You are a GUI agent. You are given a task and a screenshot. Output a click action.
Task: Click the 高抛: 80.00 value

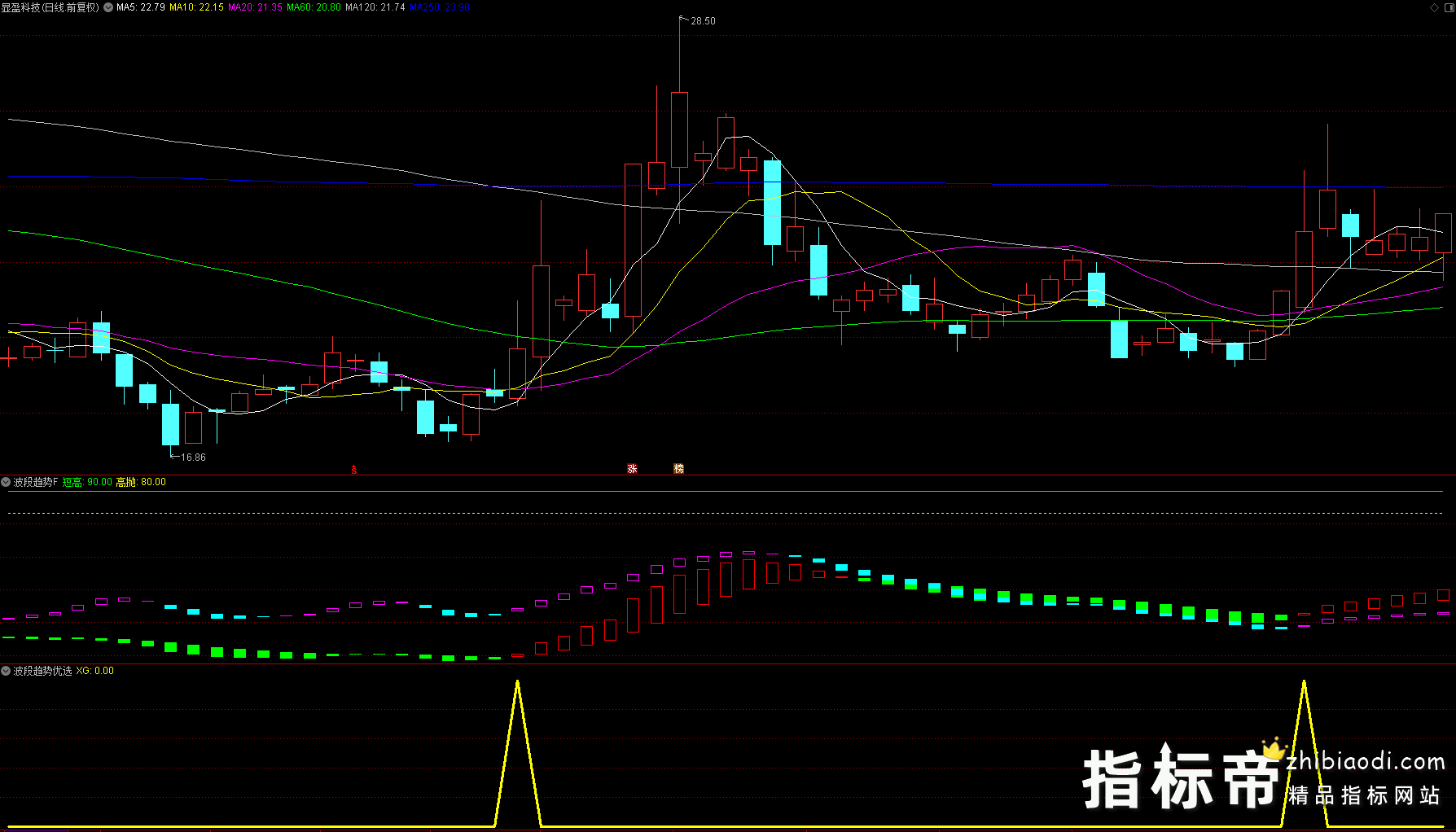click(x=141, y=482)
